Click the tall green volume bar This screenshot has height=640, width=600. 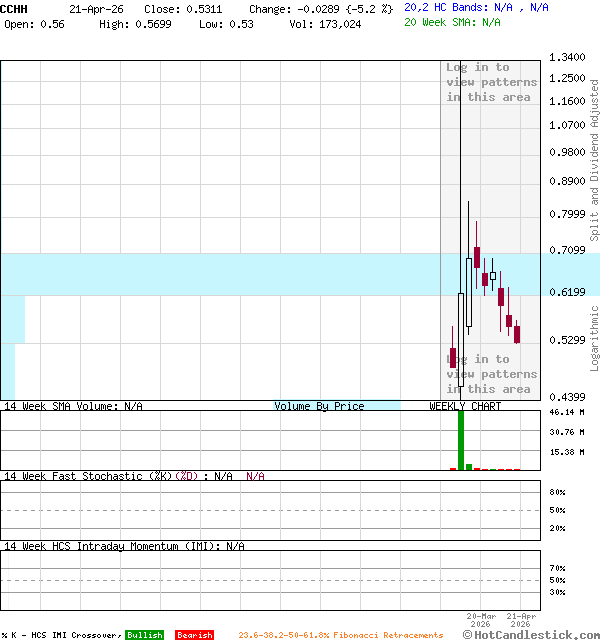(461, 439)
